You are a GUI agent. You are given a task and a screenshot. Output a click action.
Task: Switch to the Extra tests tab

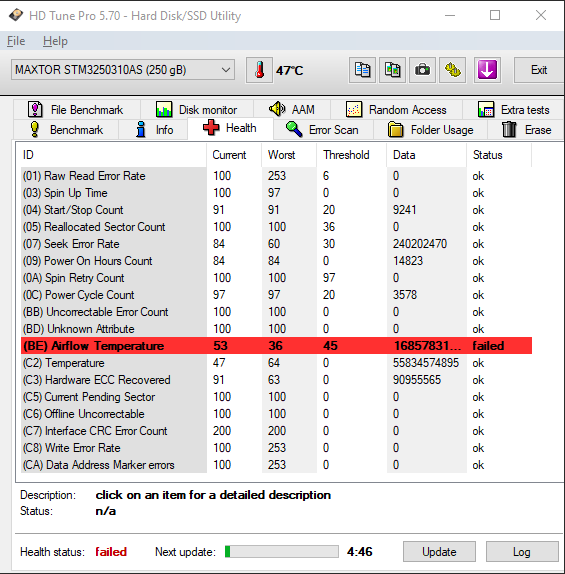(x=513, y=109)
